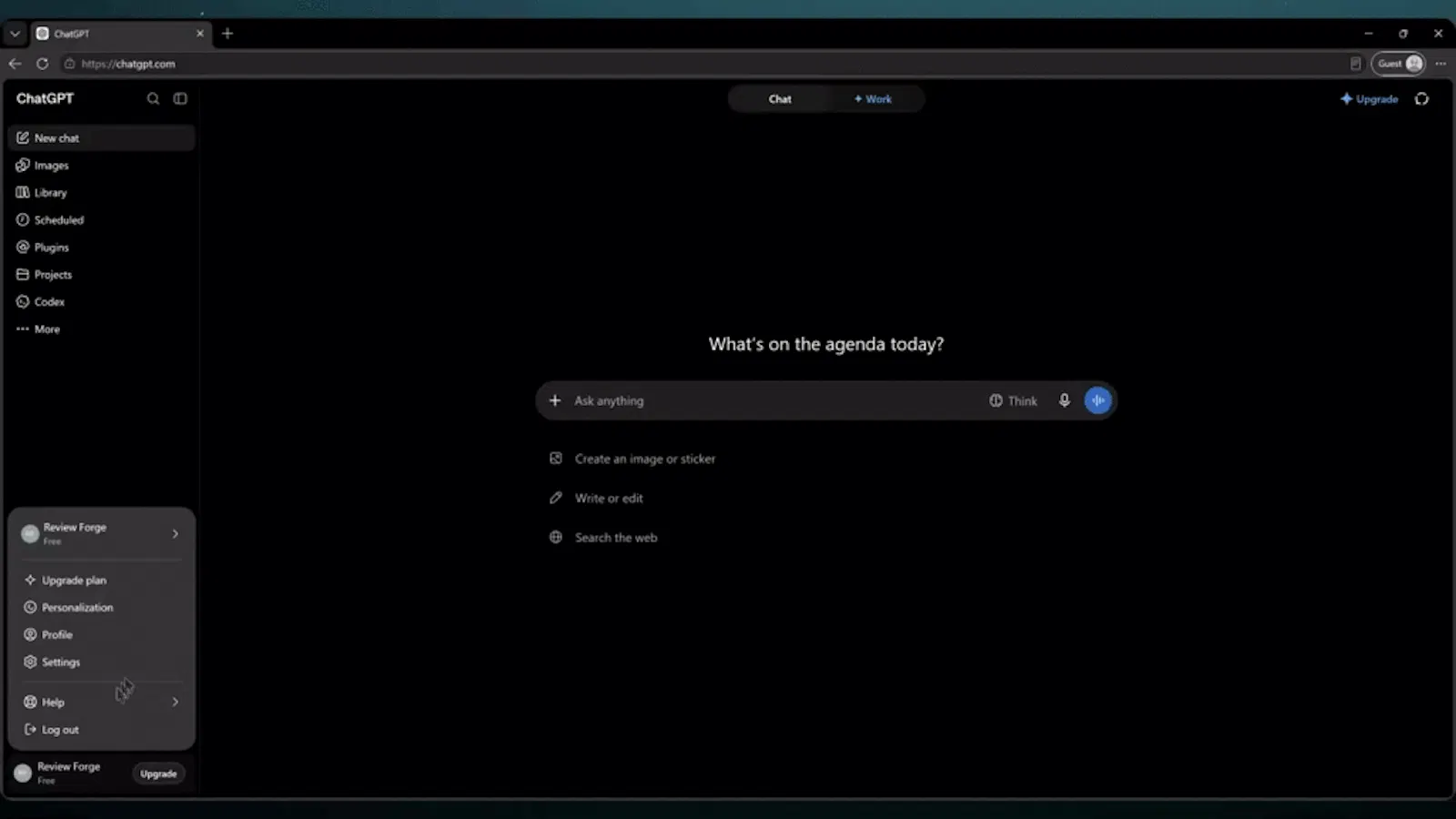Go to Scheduled in sidebar
Screen dimensions: 1456x819
click(x=101, y=220)
